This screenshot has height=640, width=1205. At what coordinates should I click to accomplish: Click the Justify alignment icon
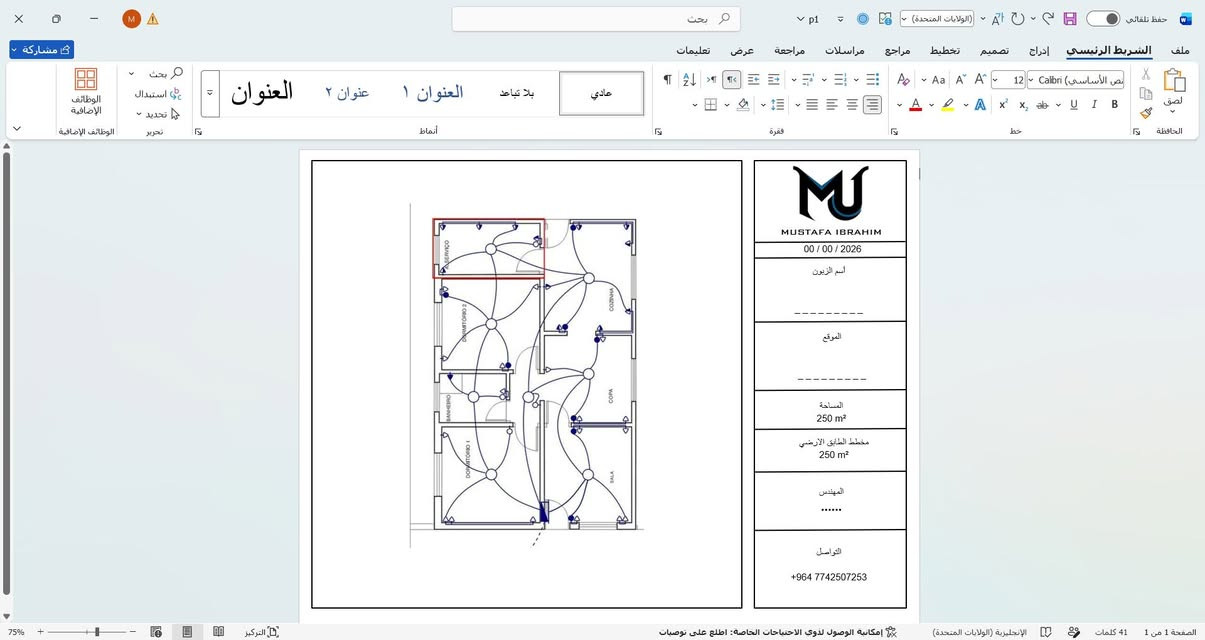click(x=812, y=105)
